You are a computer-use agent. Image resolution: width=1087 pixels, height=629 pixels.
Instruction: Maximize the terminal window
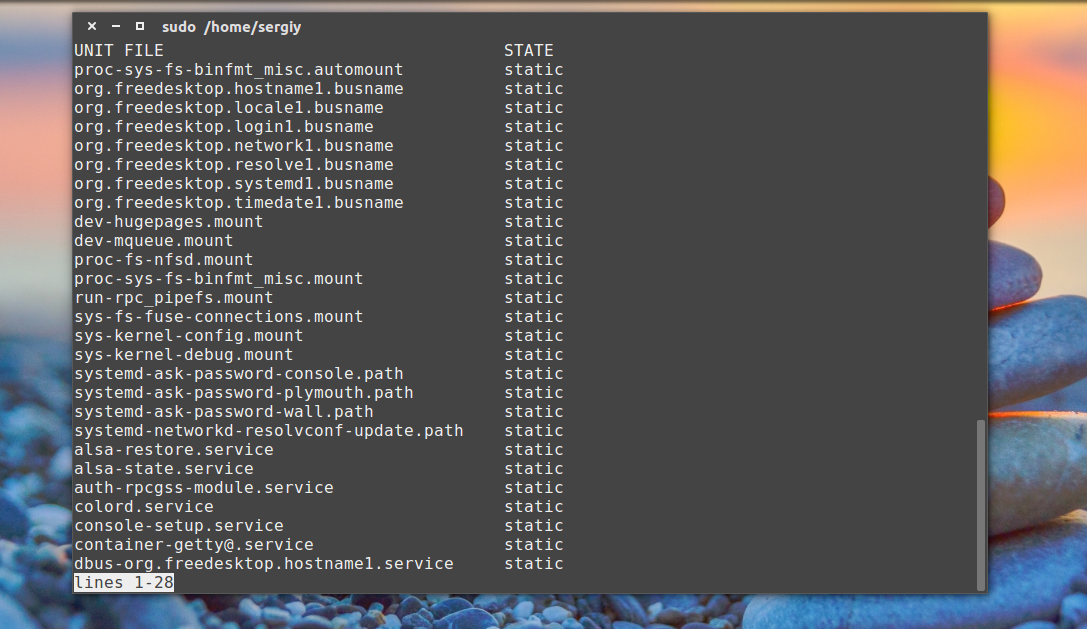pyautogui.click(x=139, y=27)
